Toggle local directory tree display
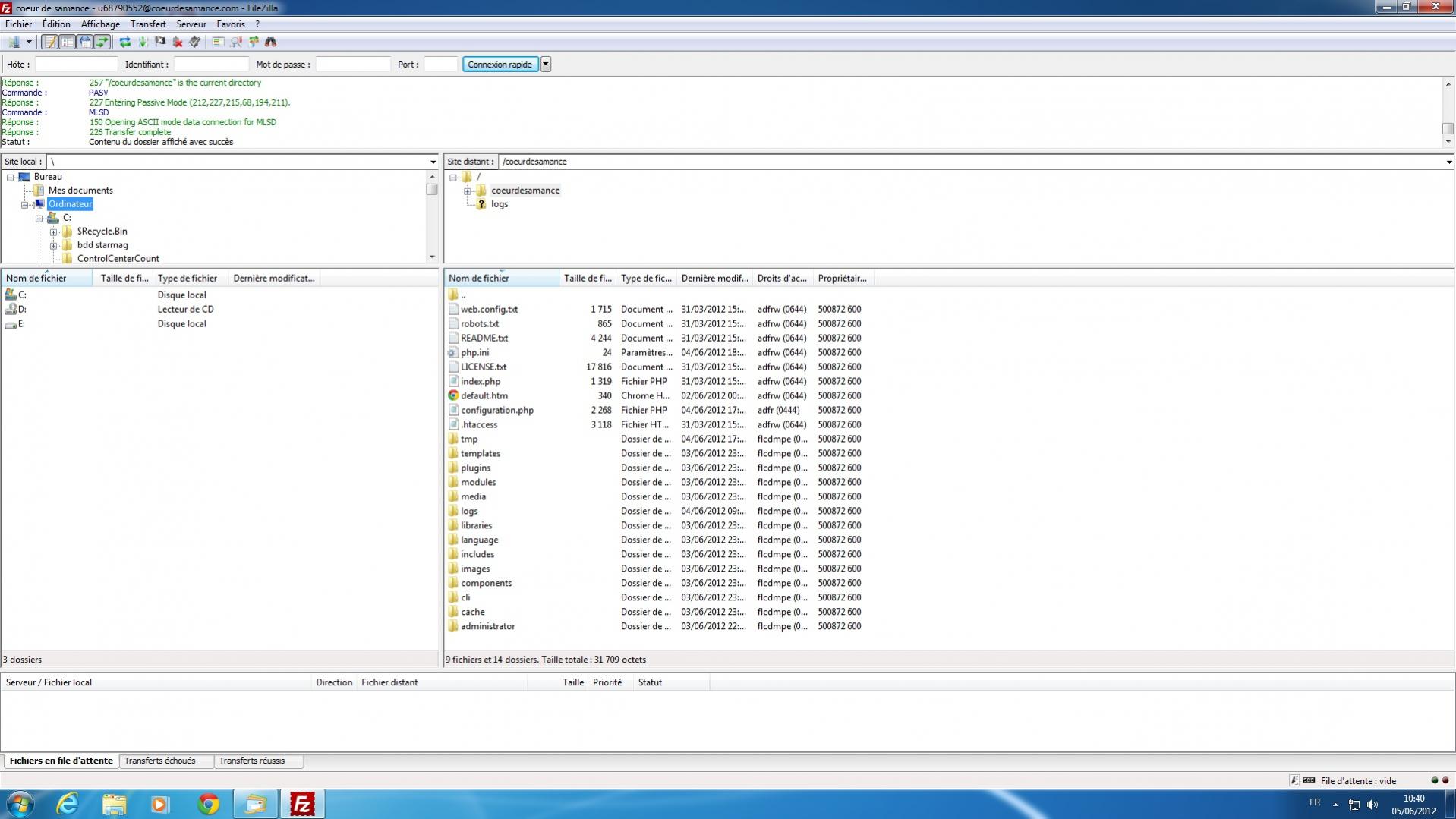The width and height of the screenshot is (1456, 819). click(67, 42)
